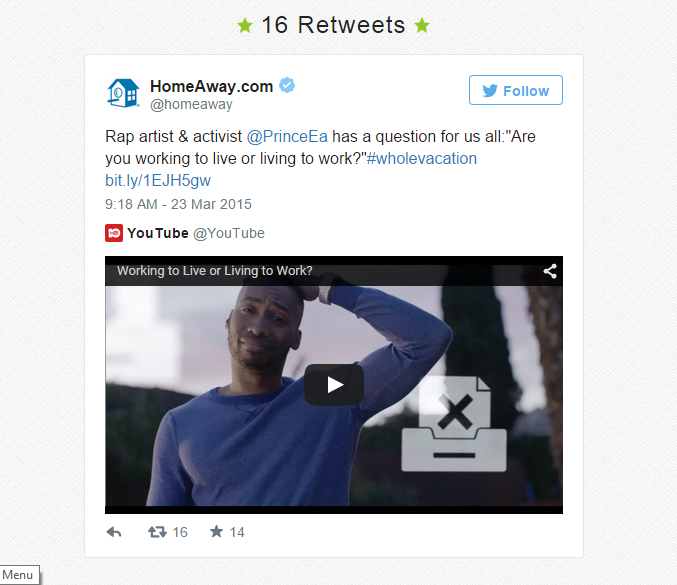
Task: Open the bold YouTube source name
Action: [x=158, y=233]
